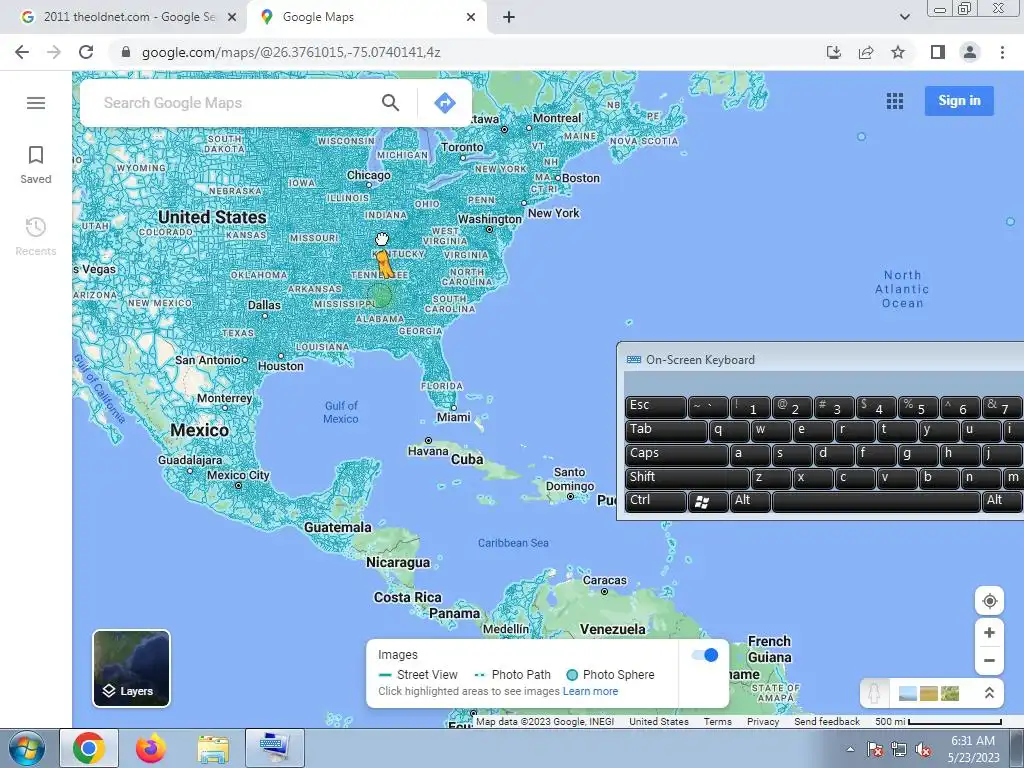Show hidden system tray icons

coord(850,749)
